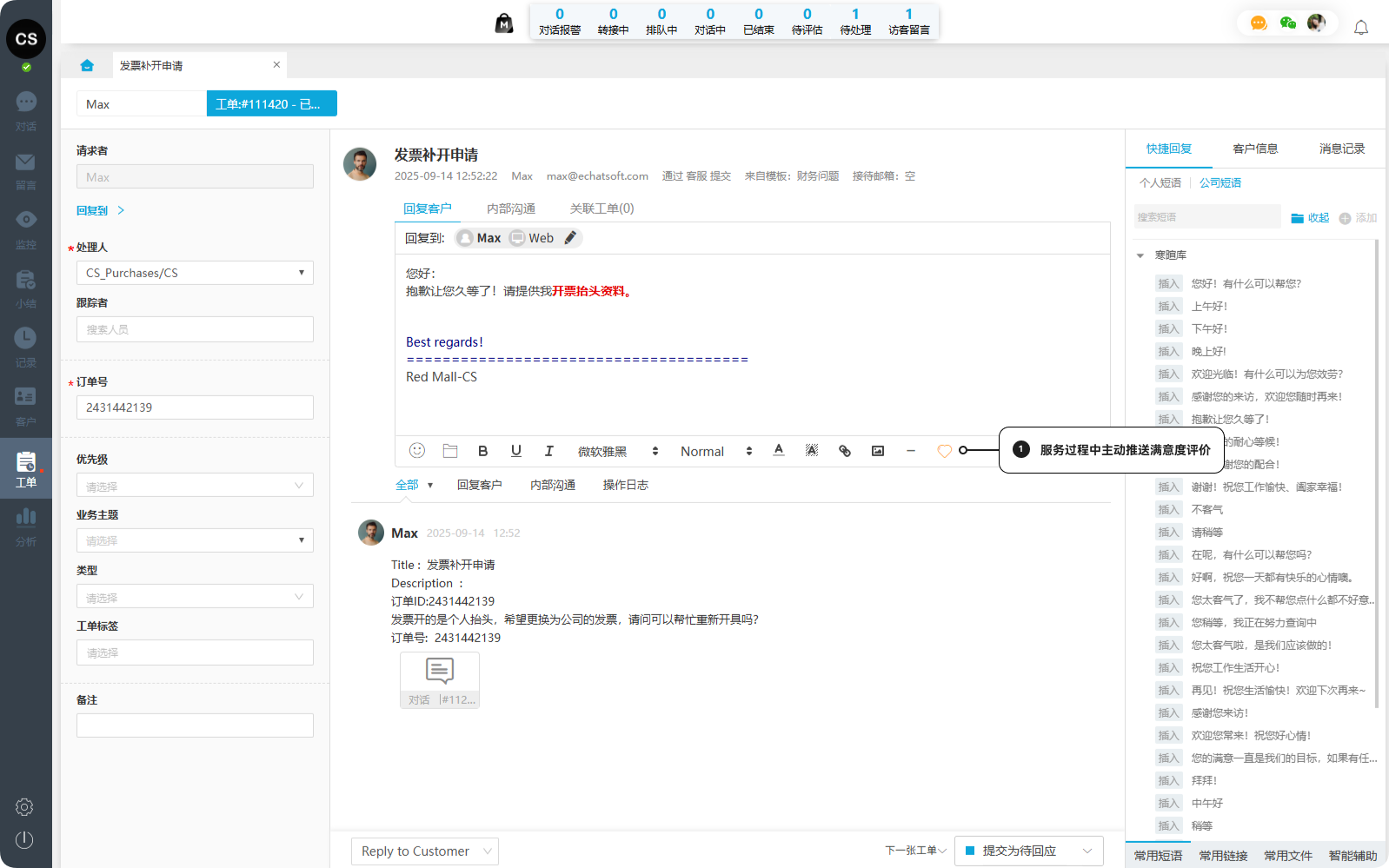Go to the home icon tab

[x=87, y=65]
